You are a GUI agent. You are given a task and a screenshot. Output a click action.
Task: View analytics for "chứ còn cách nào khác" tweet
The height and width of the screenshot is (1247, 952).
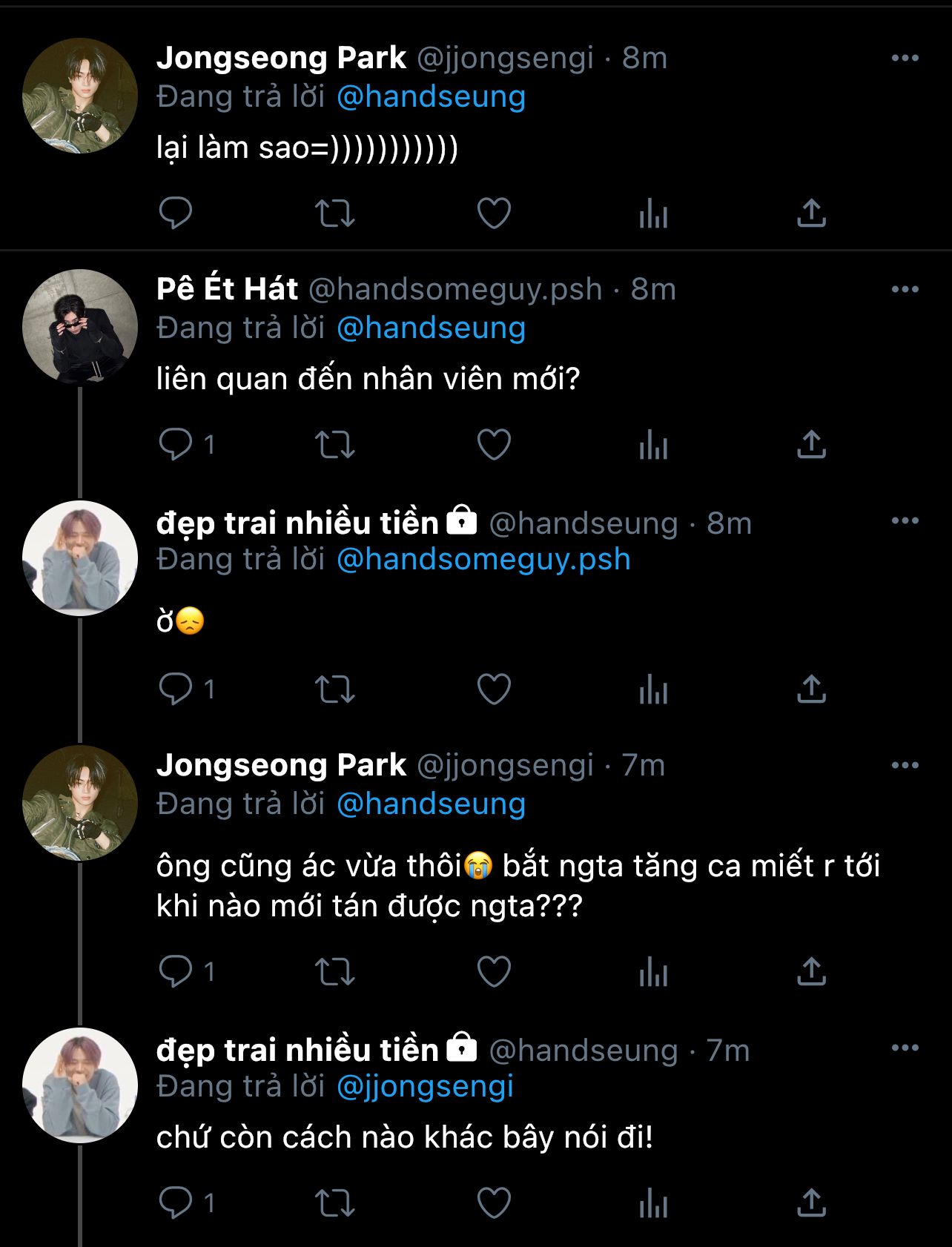point(653,1203)
